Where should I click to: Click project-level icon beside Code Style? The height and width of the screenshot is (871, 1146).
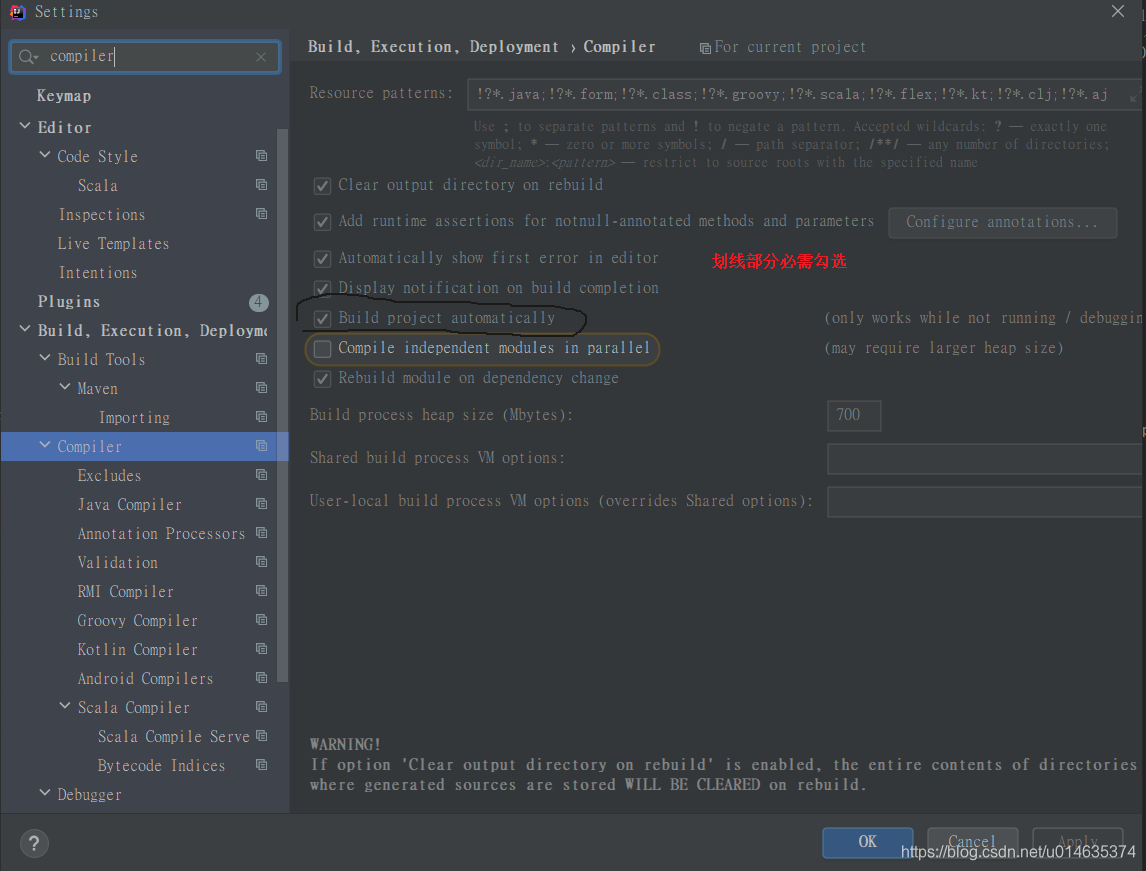(261, 156)
